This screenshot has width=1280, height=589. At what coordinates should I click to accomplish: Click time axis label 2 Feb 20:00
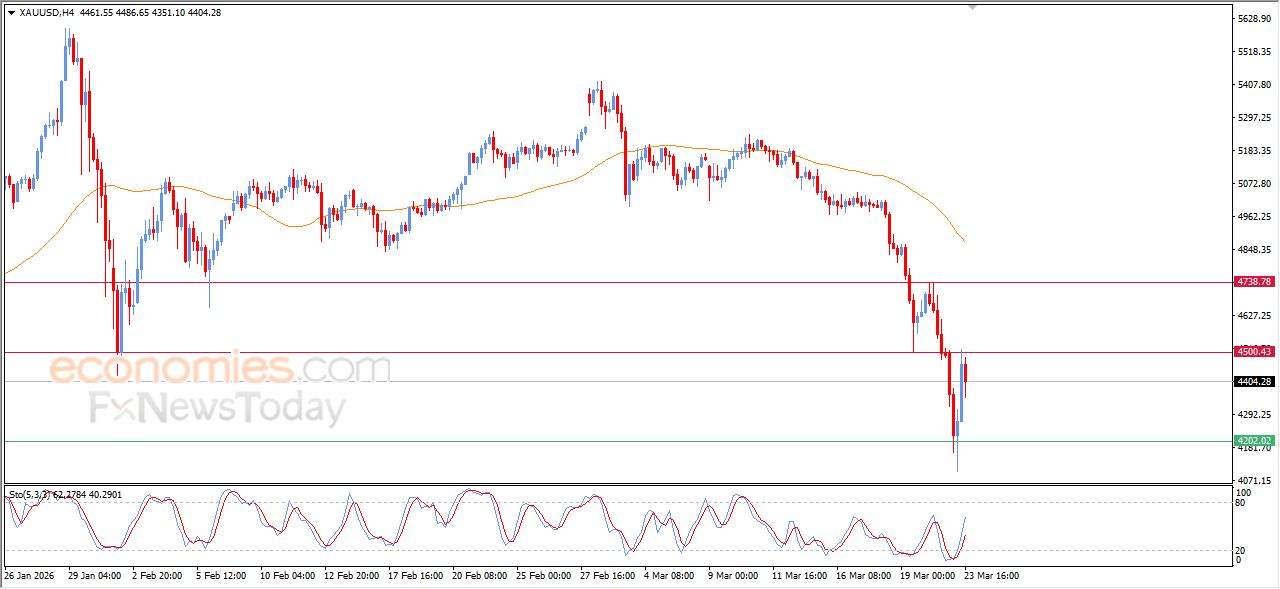tap(158, 576)
